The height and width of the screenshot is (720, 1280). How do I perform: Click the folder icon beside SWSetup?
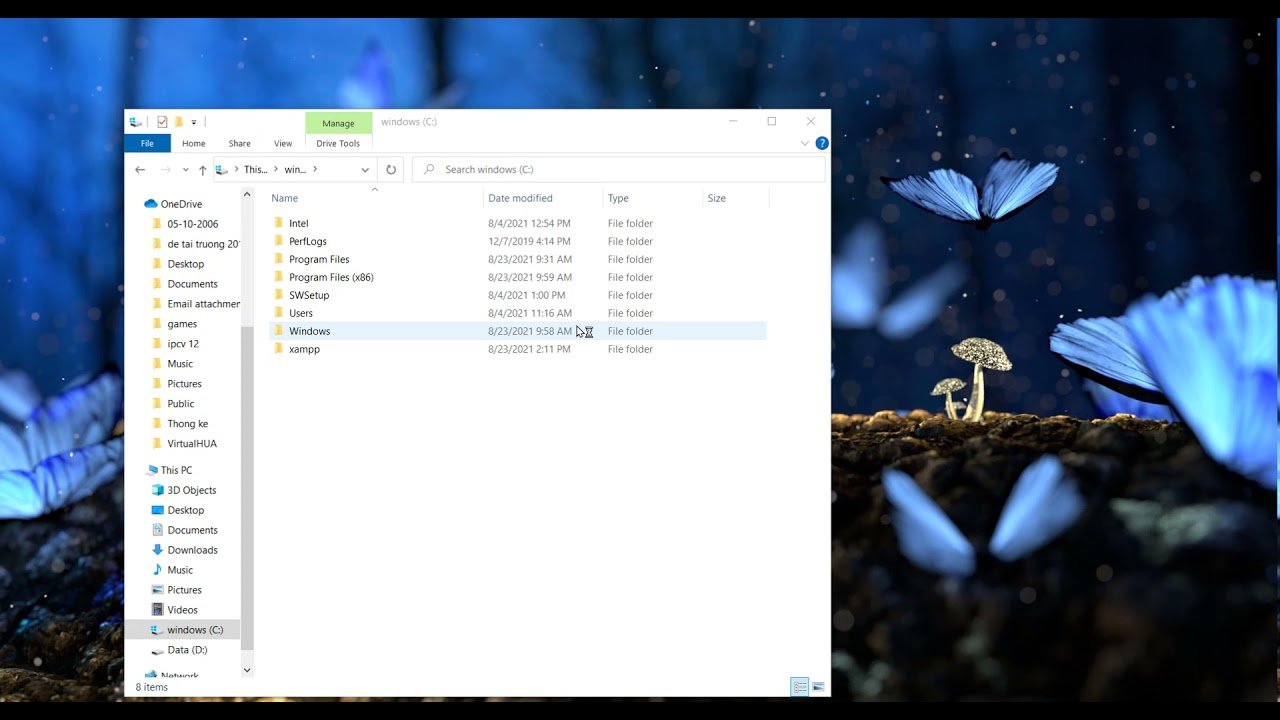279,296
